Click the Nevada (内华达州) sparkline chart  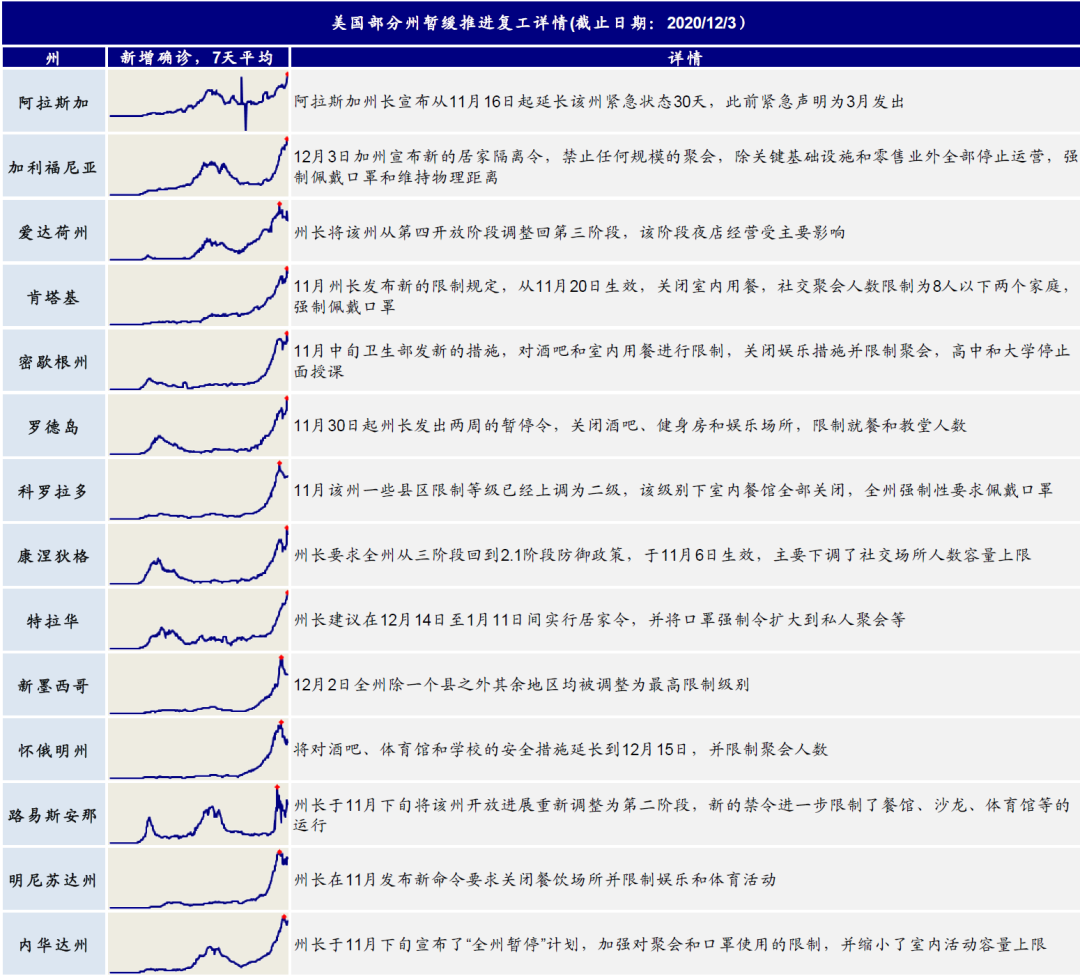(198, 943)
